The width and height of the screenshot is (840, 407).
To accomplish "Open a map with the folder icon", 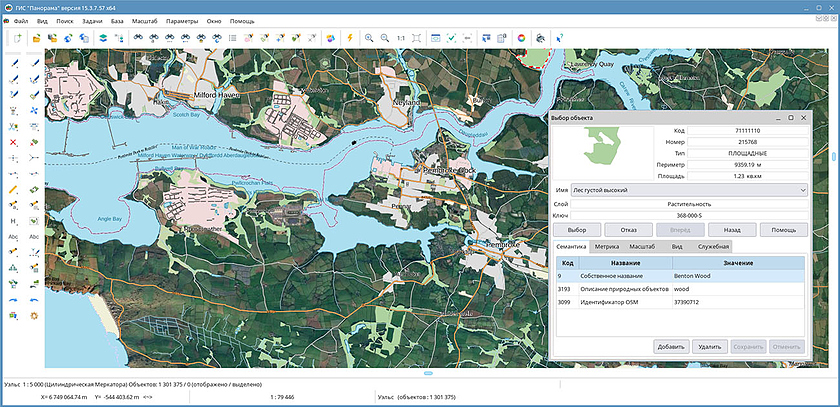I will pyautogui.click(x=36, y=38).
